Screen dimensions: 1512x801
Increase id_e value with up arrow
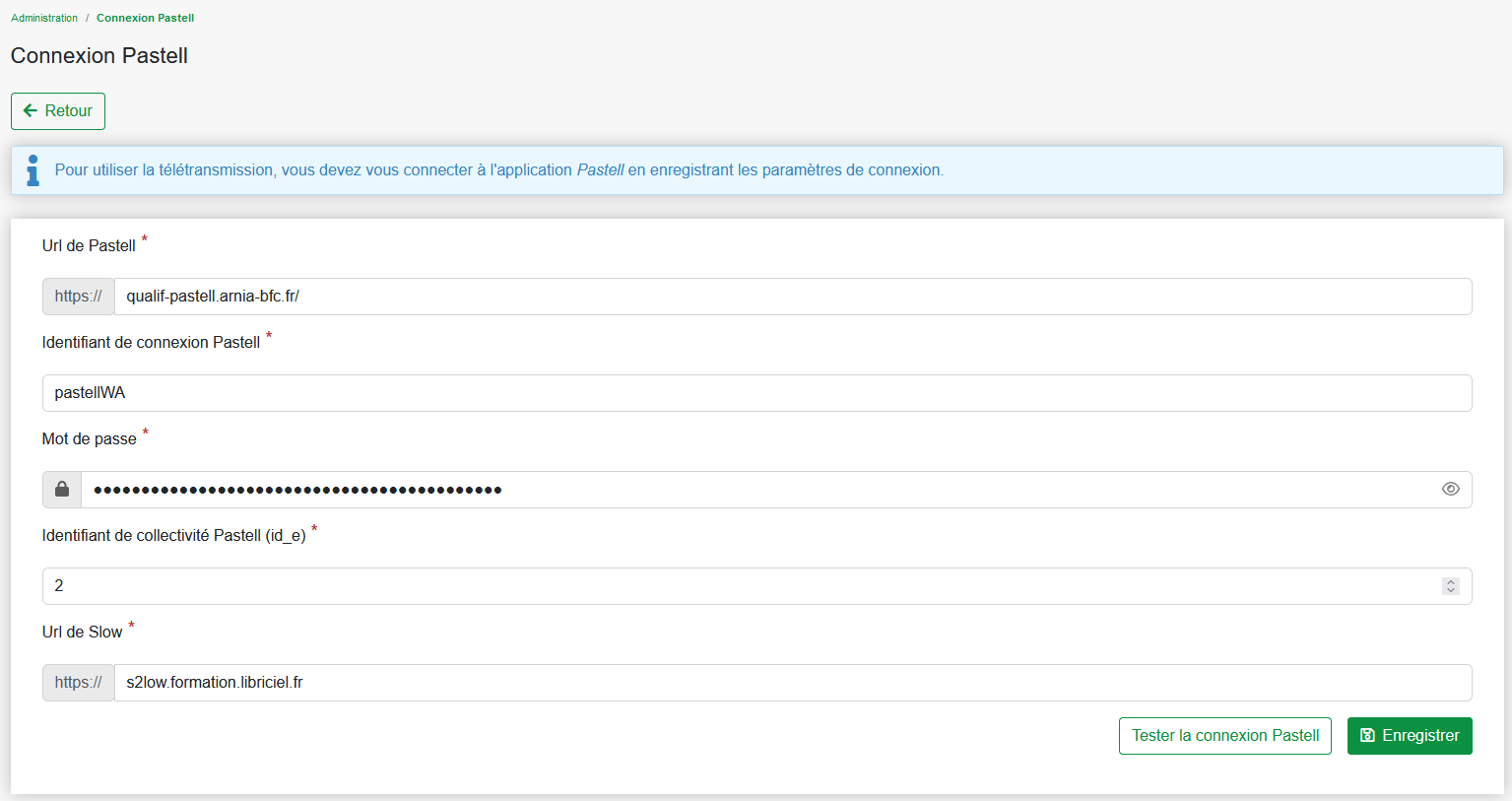click(1450, 582)
